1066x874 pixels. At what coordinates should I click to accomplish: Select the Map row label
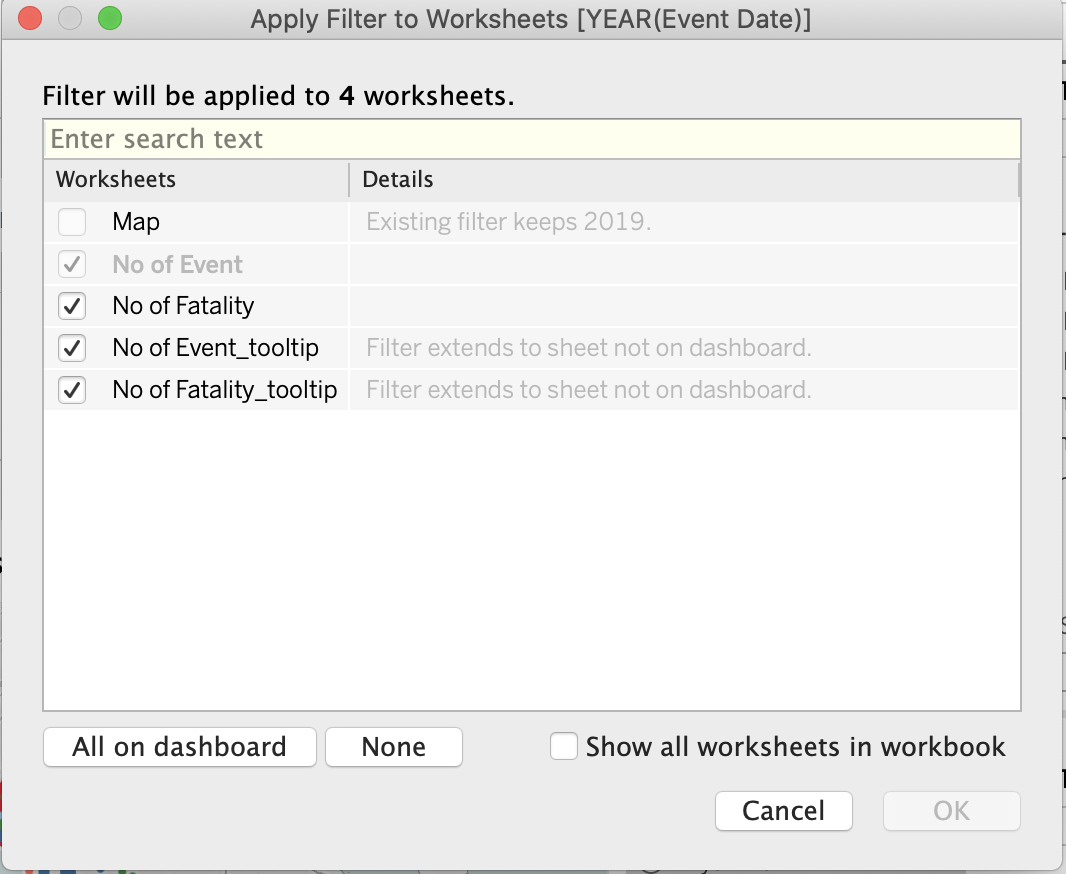pos(136,222)
